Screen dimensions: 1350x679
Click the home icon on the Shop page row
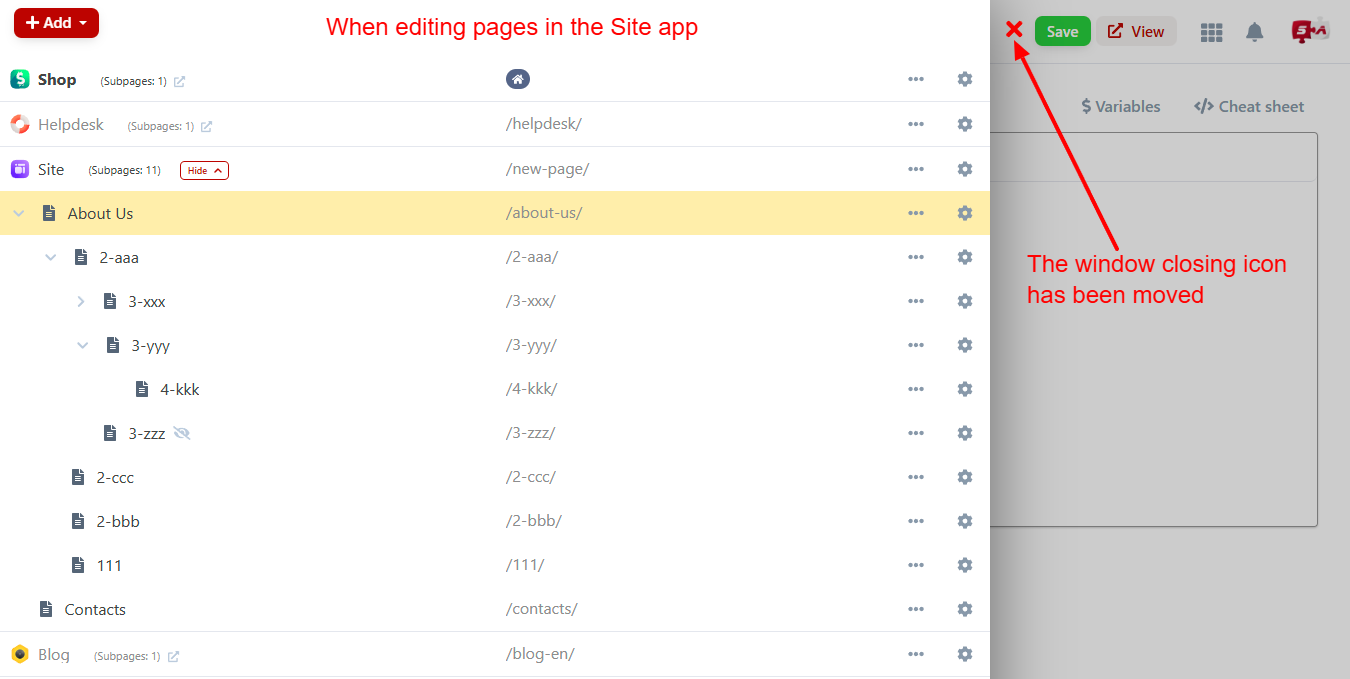coord(518,78)
